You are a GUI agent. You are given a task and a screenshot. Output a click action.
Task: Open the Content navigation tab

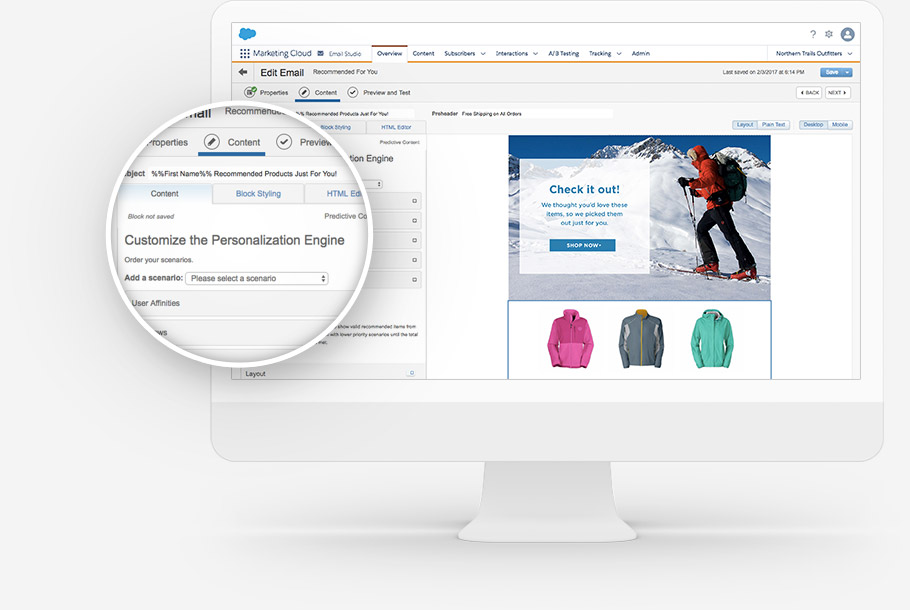[x=424, y=53]
